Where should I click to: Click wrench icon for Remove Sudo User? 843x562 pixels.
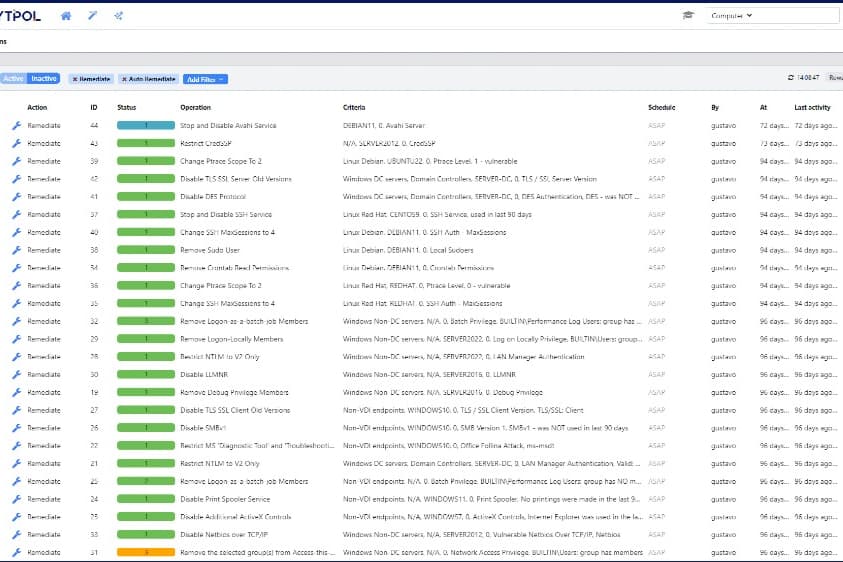[x=16, y=250]
